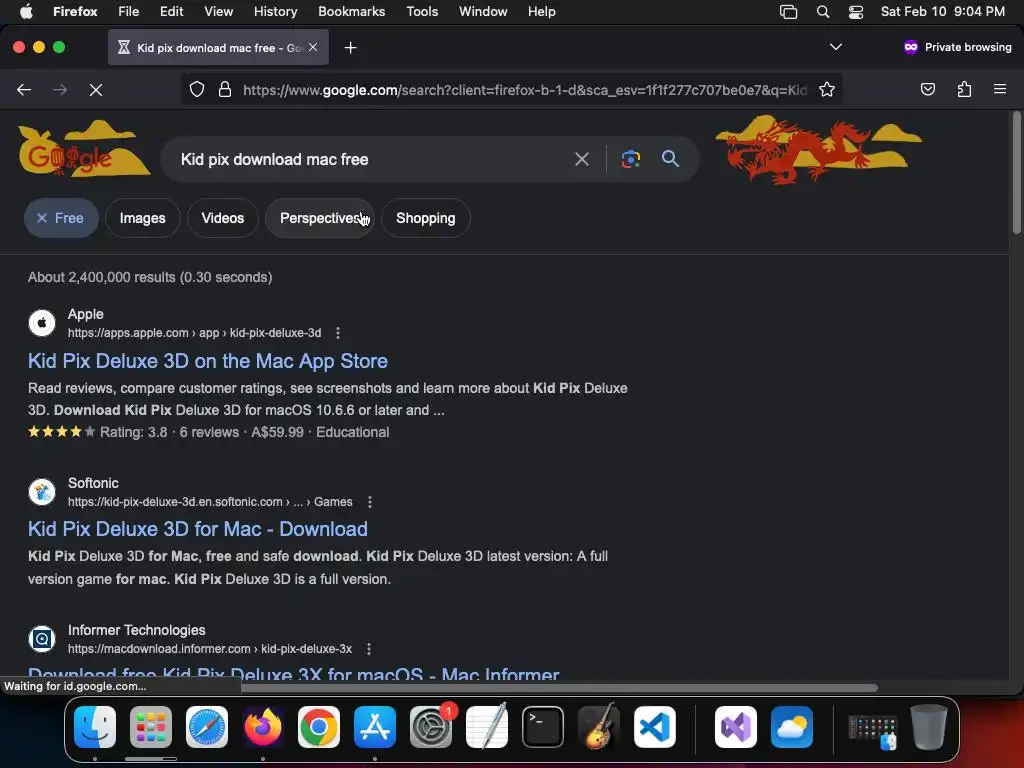Viewport: 1024px width, 768px height.
Task: Click the apps.apple.com result URL
Action: pyautogui.click(x=195, y=333)
